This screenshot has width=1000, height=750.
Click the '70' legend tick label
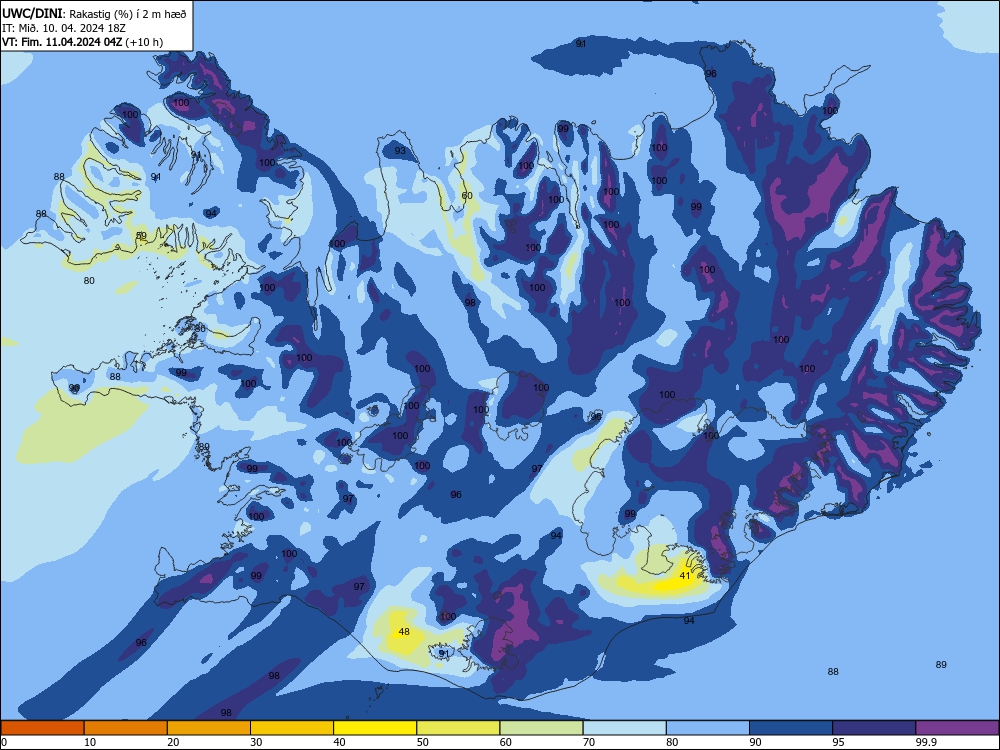click(589, 742)
